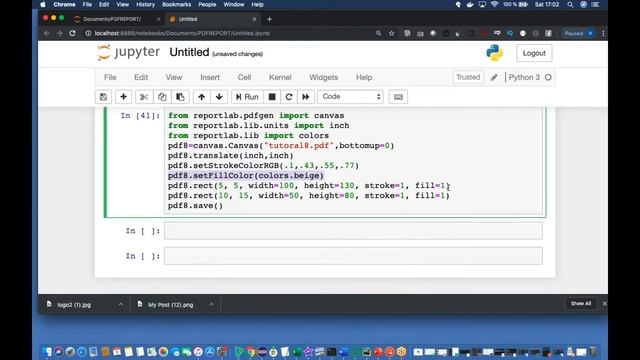Open the notebook Help menu
Viewport: 640px width, 360px height.
coord(364,77)
